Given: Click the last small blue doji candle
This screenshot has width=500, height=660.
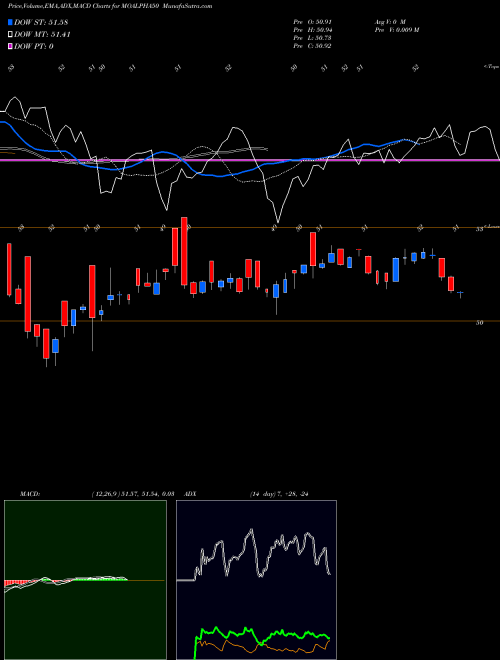Looking at the screenshot, I should (x=460, y=293).
